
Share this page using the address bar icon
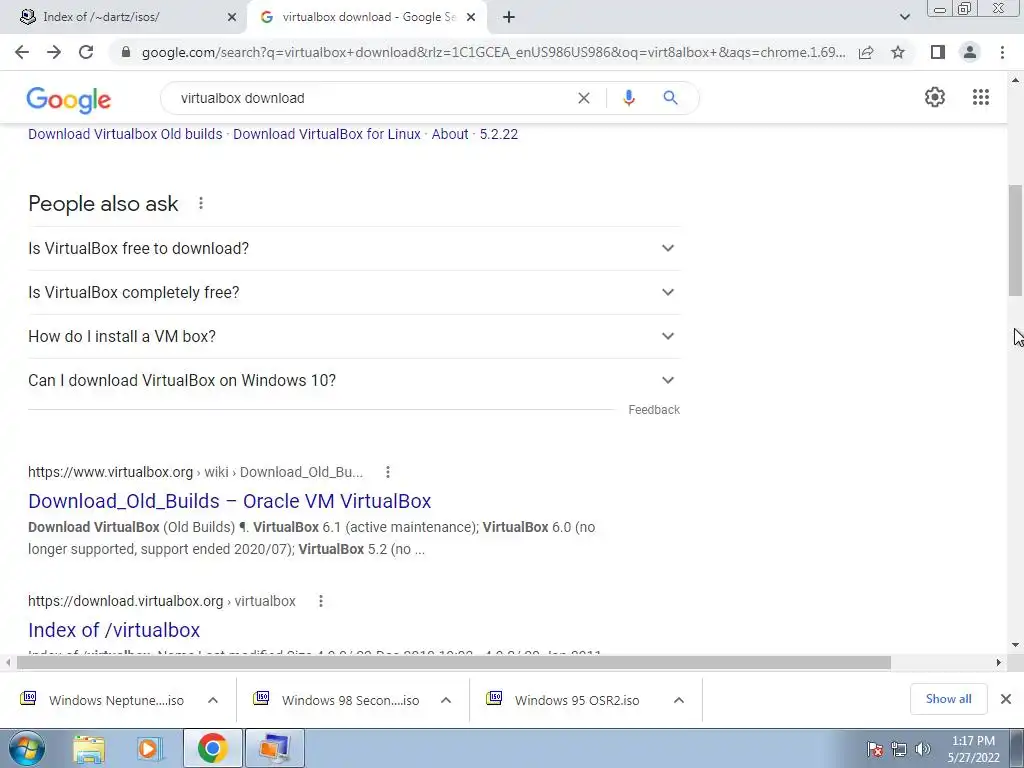click(866, 52)
